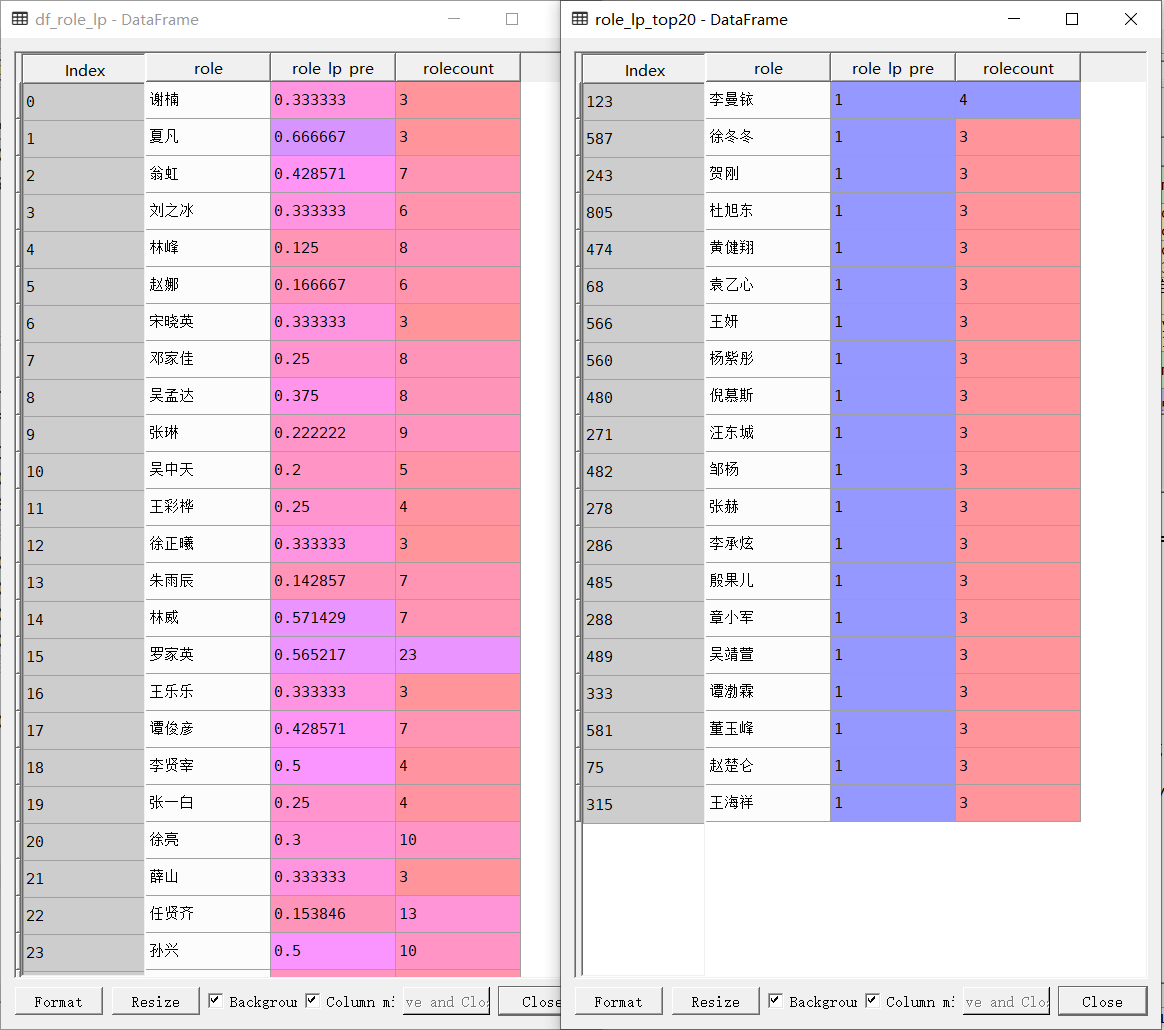Image resolution: width=1164 pixels, height=1030 pixels.
Task: Select cell 0.571429 in df_role_lp
Action: click(333, 618)
